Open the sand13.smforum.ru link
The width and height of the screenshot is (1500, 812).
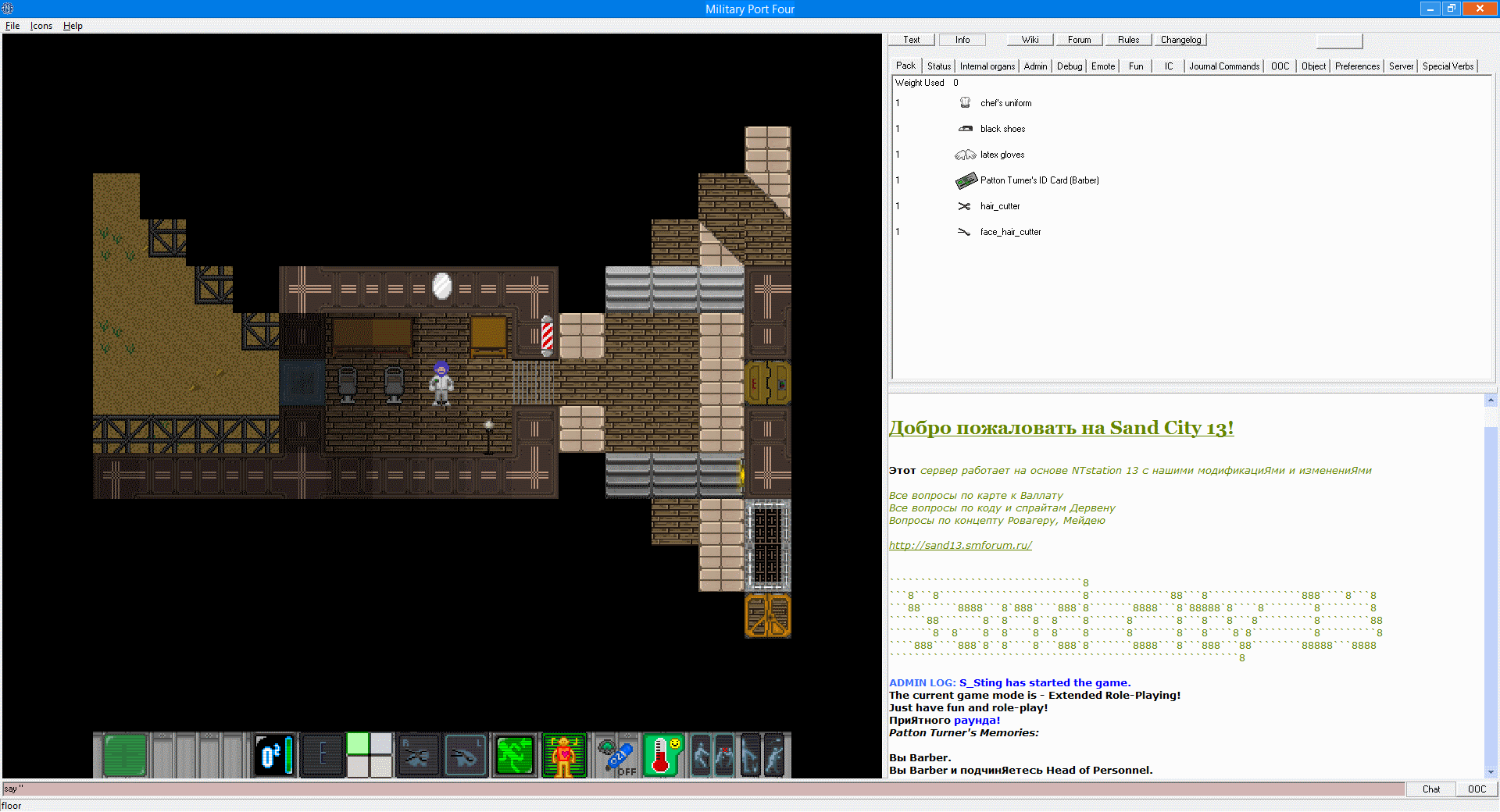pos(960,546)
